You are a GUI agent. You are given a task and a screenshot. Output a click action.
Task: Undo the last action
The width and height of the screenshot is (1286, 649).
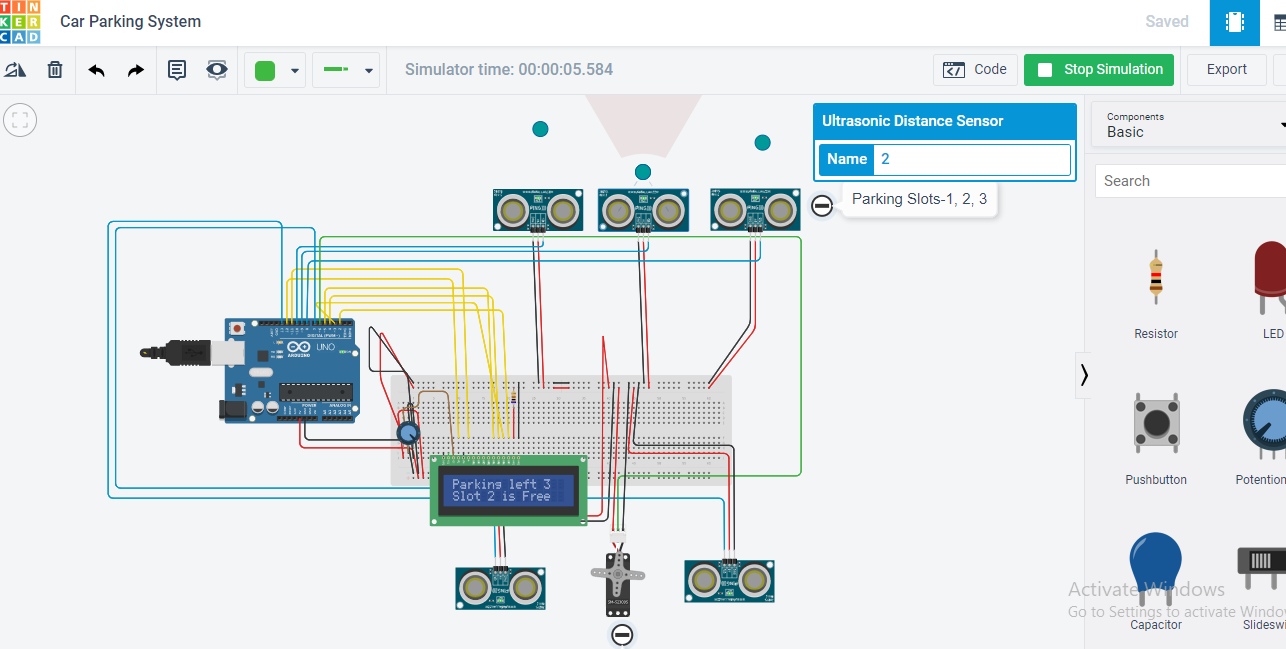coord(97,70)
